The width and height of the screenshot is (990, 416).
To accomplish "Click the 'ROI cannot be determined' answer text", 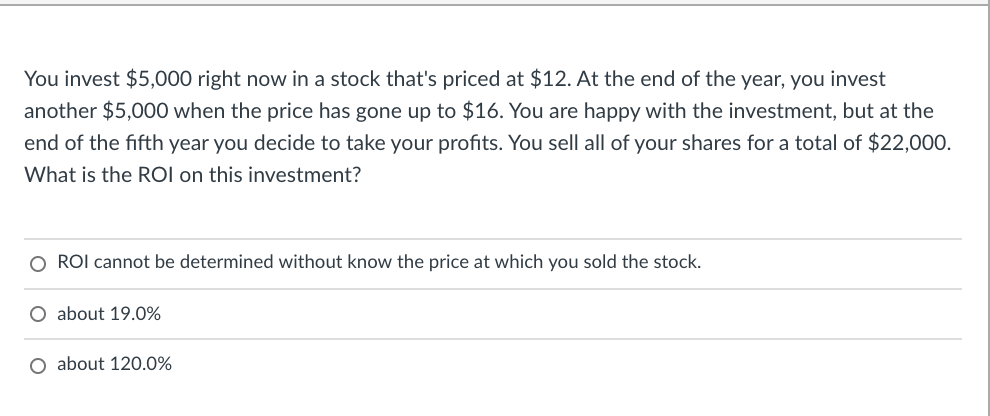I will coord(380,264).
